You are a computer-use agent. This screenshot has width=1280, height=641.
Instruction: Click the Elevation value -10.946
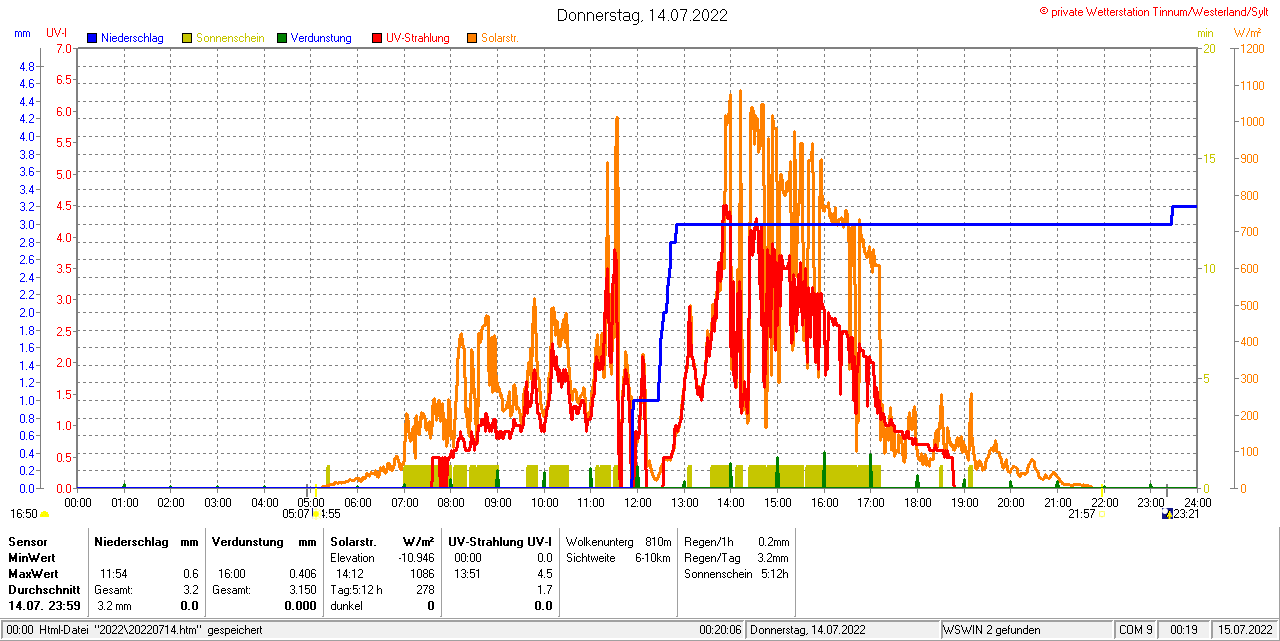tap(415, 557)
